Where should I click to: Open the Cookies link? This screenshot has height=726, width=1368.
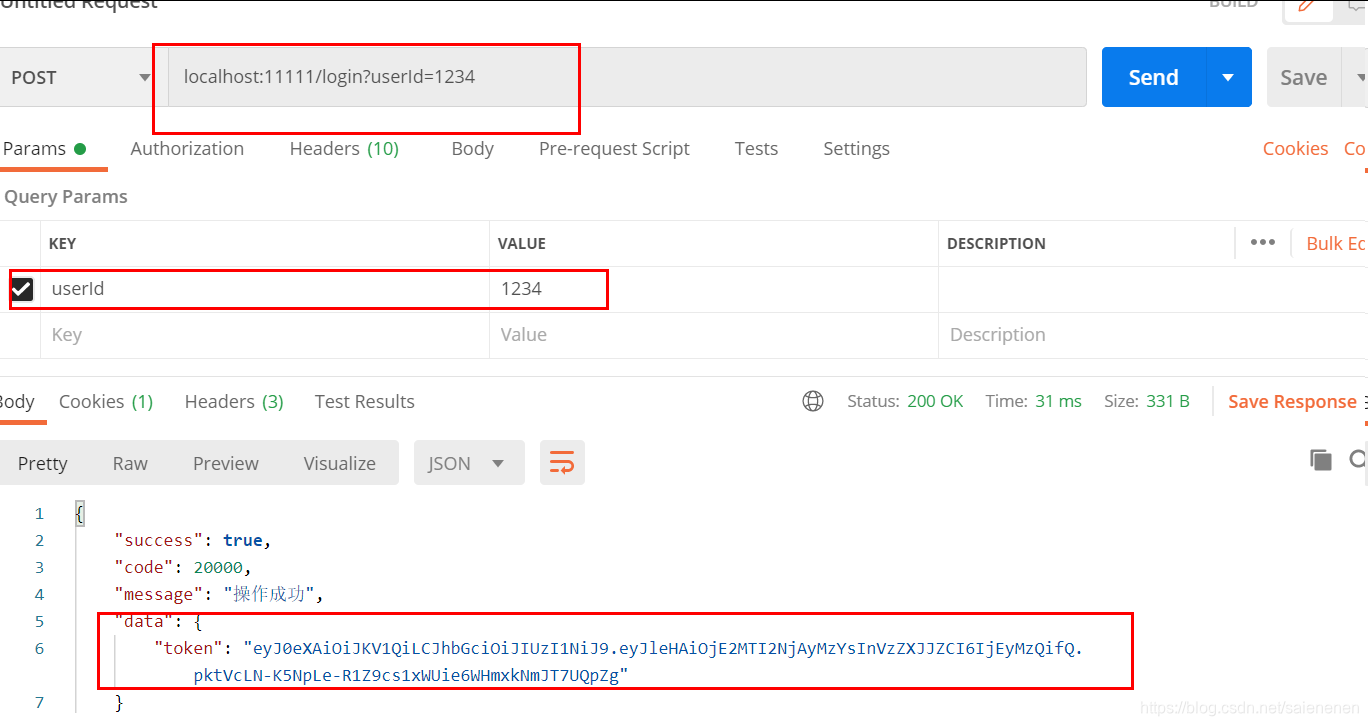point(1295,149)
